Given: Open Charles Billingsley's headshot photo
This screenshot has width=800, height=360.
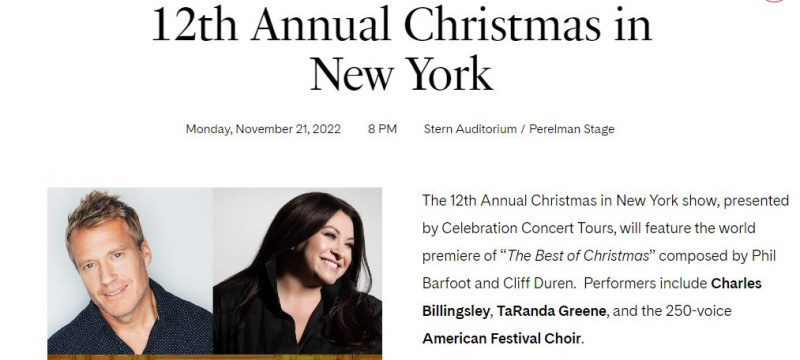Looking at the screenshot, I should point(130,271).
